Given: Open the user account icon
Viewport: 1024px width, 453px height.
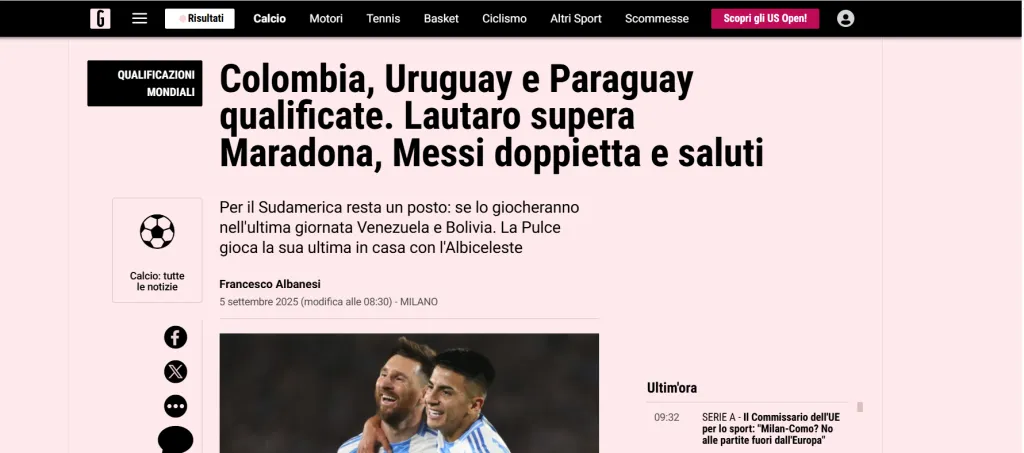Looking at the screenshot, I should [x=845, y=18].
